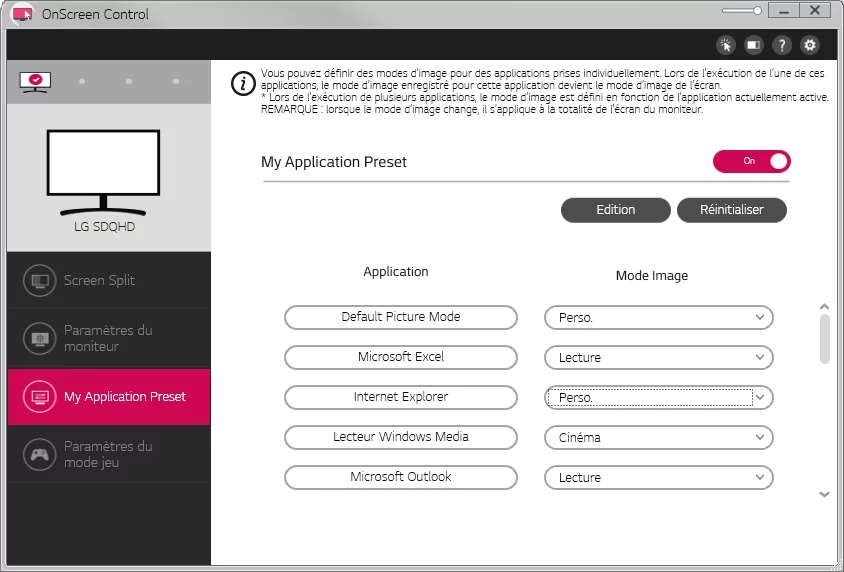This screenshot has height=572, width=844.
Task: Select the Microsoft Outlook application entry
Action: 400,477
